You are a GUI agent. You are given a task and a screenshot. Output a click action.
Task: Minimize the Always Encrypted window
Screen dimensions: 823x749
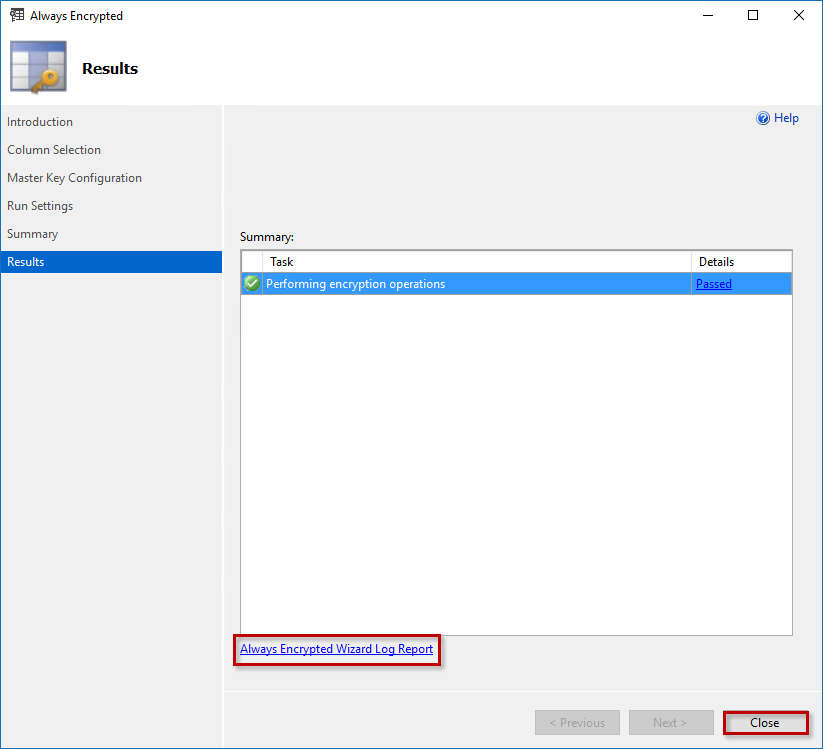708,15
